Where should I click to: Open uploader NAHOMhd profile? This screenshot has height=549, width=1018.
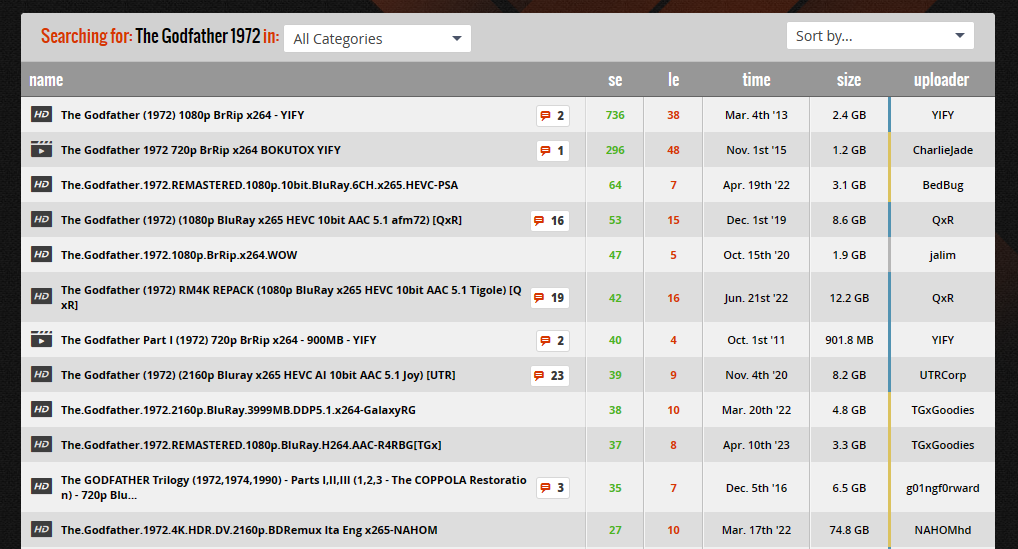tap(943, 530)
